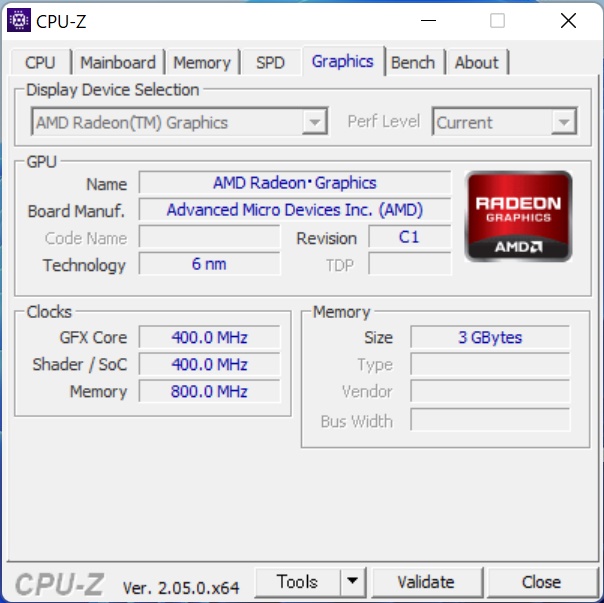Click the GPU Name field

(295, 183)
